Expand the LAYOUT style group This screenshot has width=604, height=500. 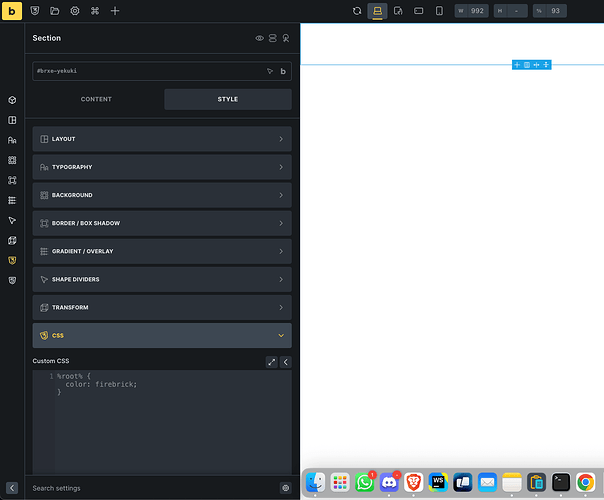162,139
